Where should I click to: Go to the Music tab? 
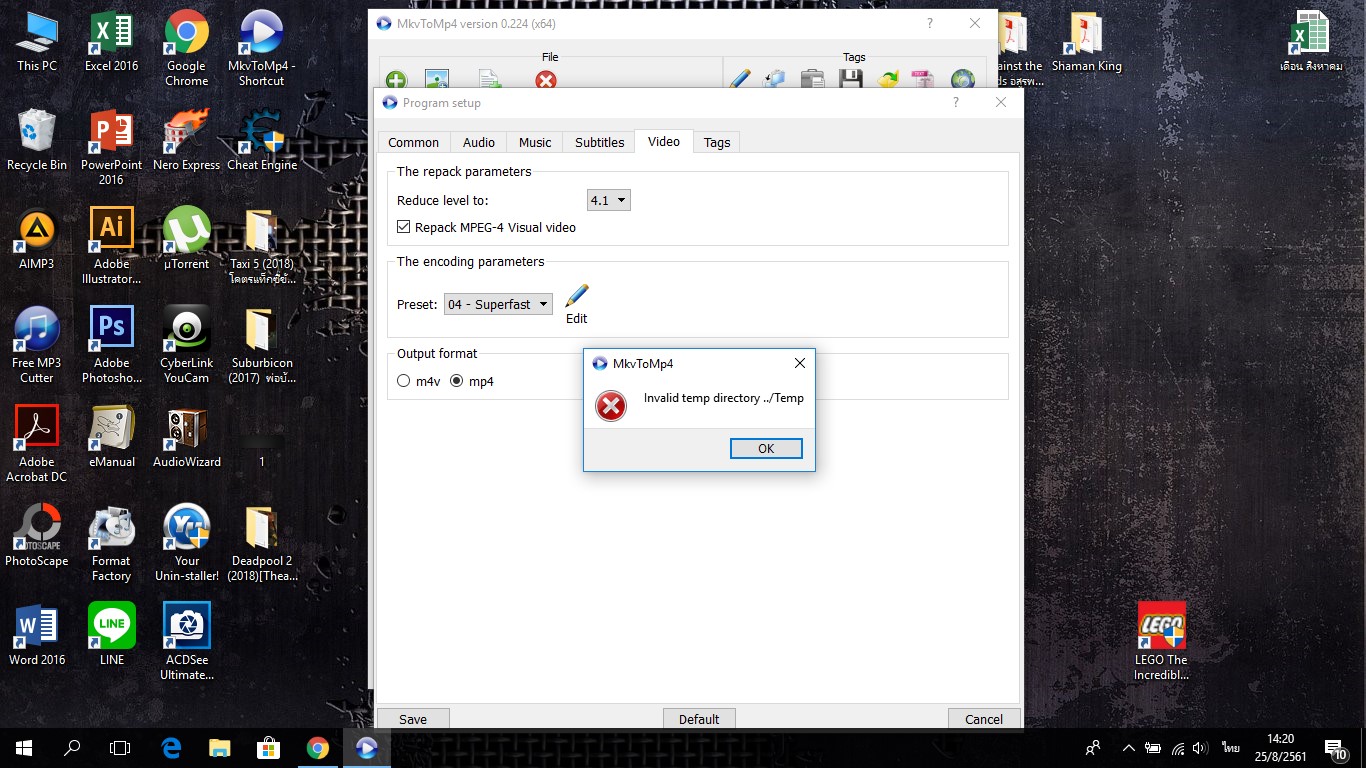click(x=535, y=142)
